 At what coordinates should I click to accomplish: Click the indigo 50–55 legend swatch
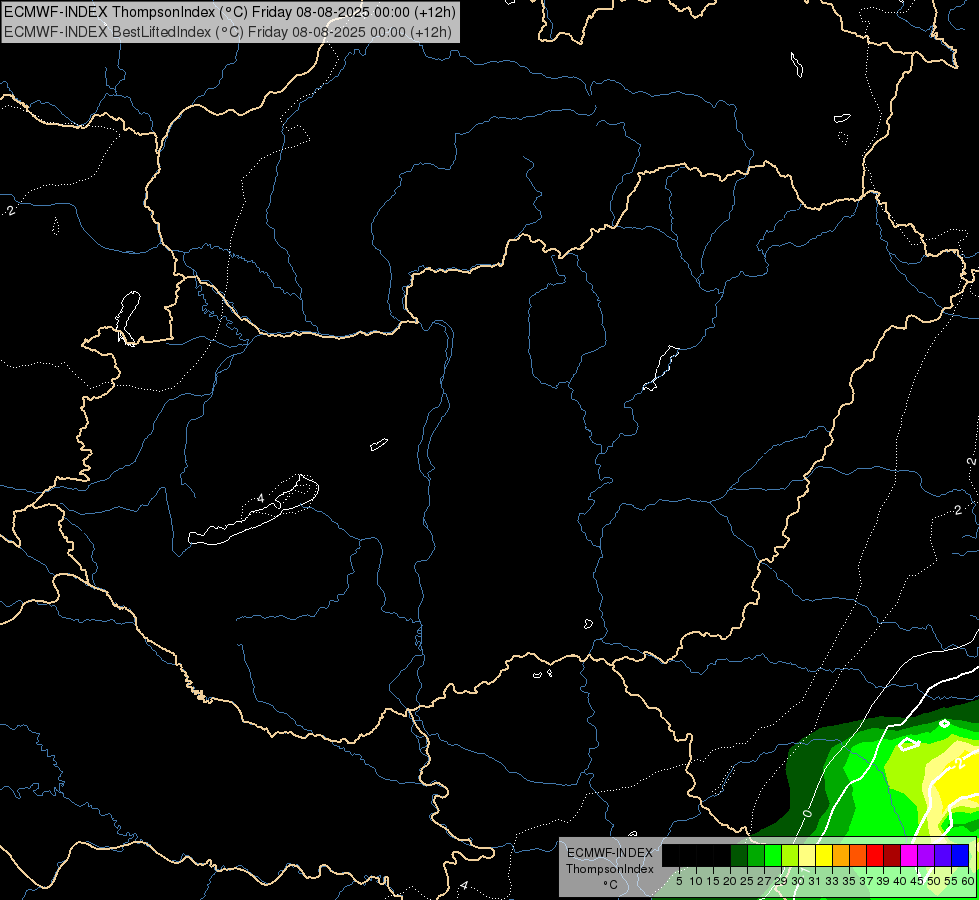tap(943, 856)
